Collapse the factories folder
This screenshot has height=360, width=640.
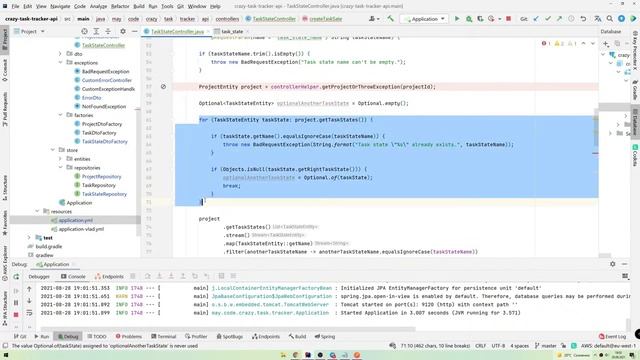[60, 115]
